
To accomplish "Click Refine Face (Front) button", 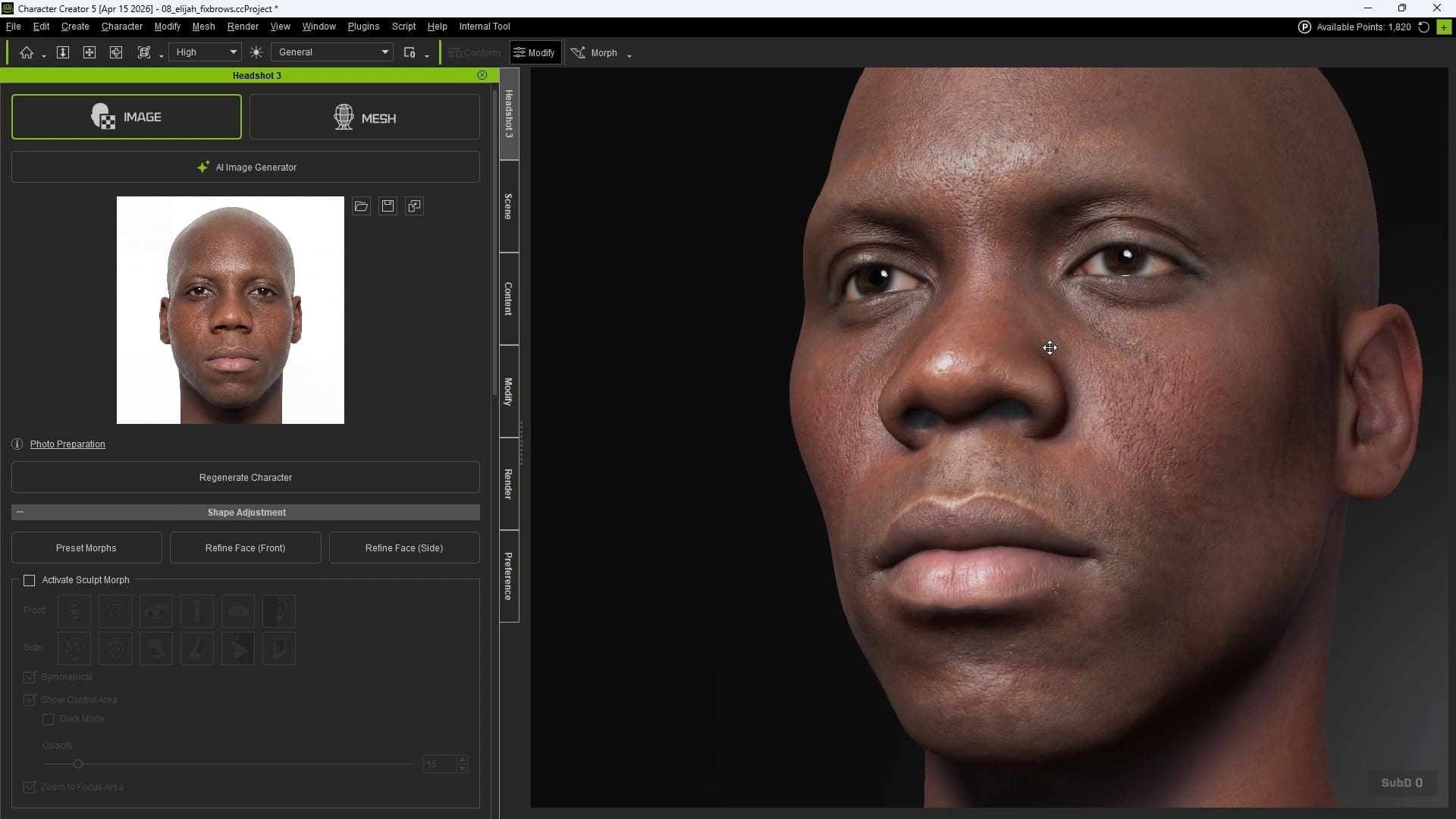I will [246, 548].
